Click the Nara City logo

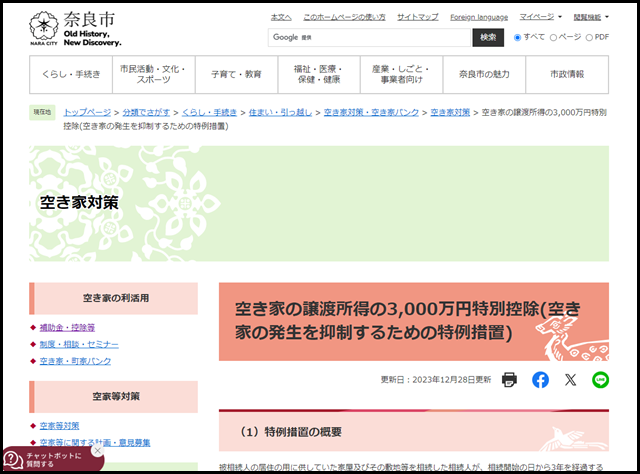coord(75,29)
